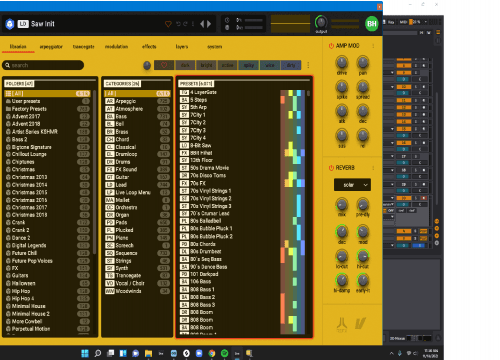Select the Live Loop Menu category

(137, 192)
